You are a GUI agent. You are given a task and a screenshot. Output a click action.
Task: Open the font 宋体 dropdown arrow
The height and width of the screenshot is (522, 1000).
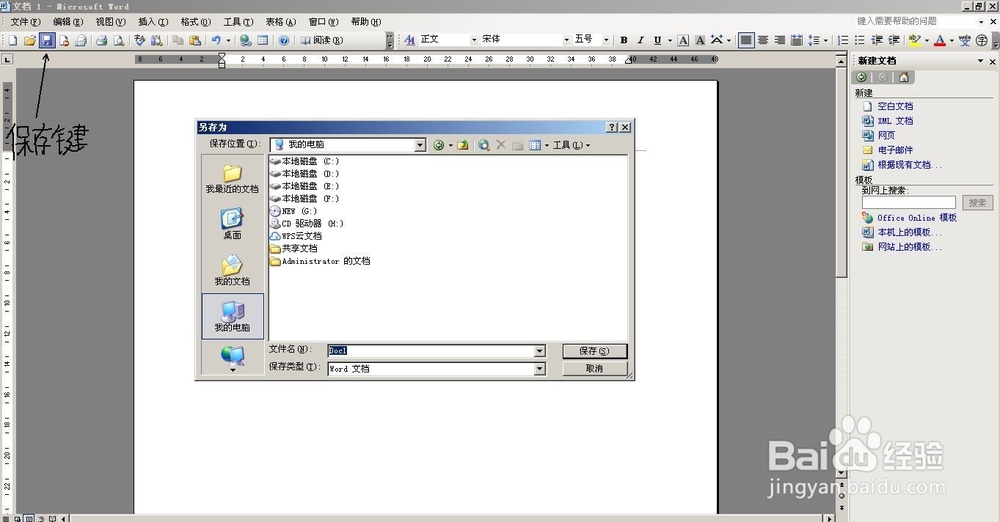click(566, 40)
